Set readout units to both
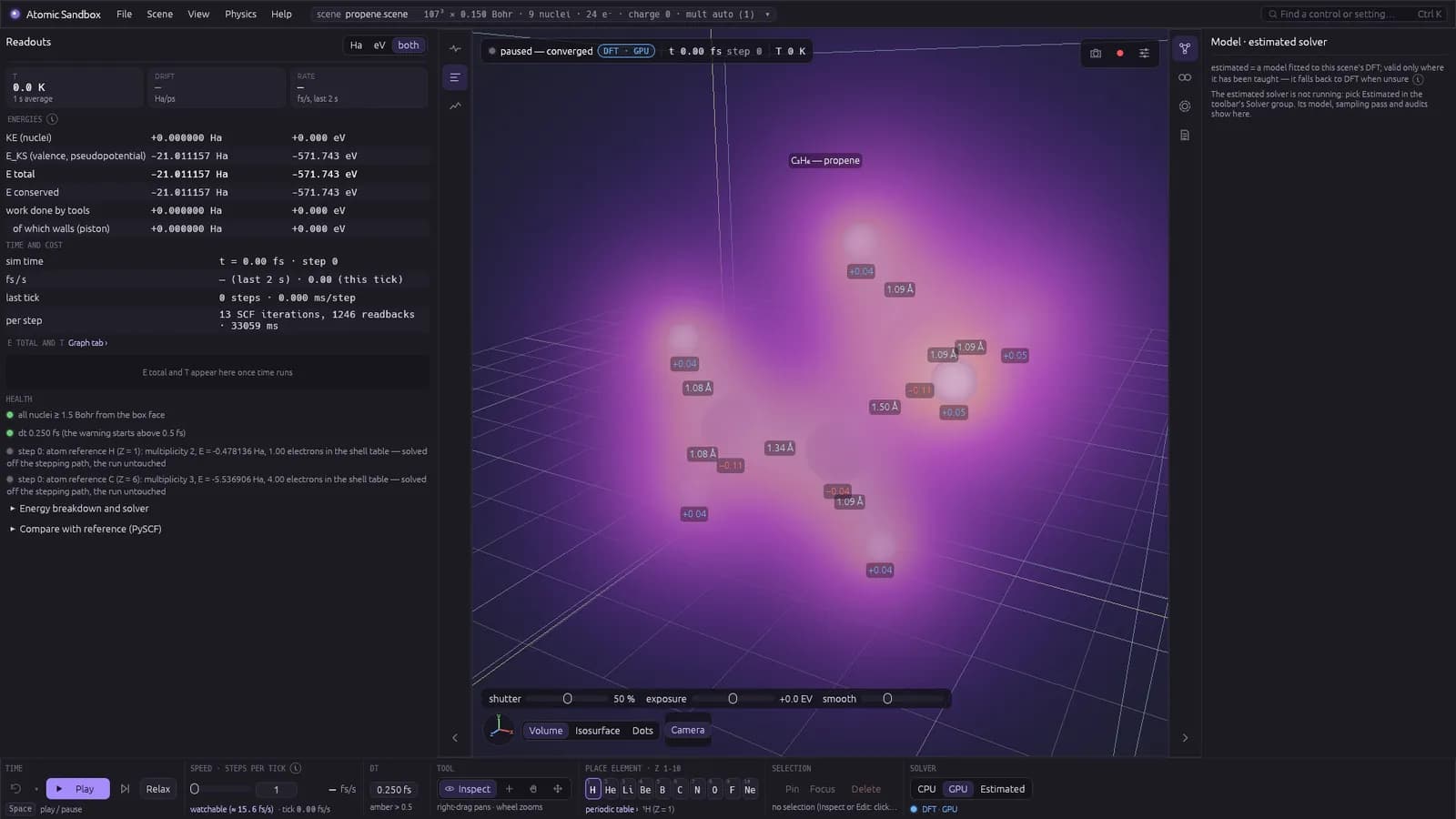 409,45
